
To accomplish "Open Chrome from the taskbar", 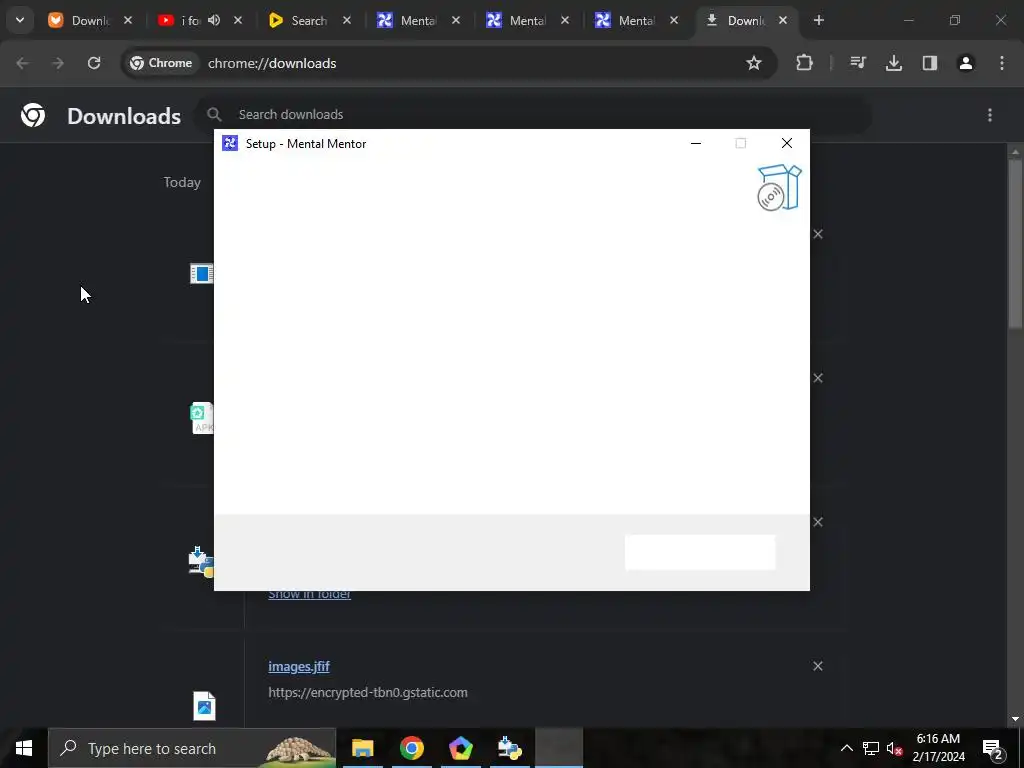I will click(x=411, y=748).
